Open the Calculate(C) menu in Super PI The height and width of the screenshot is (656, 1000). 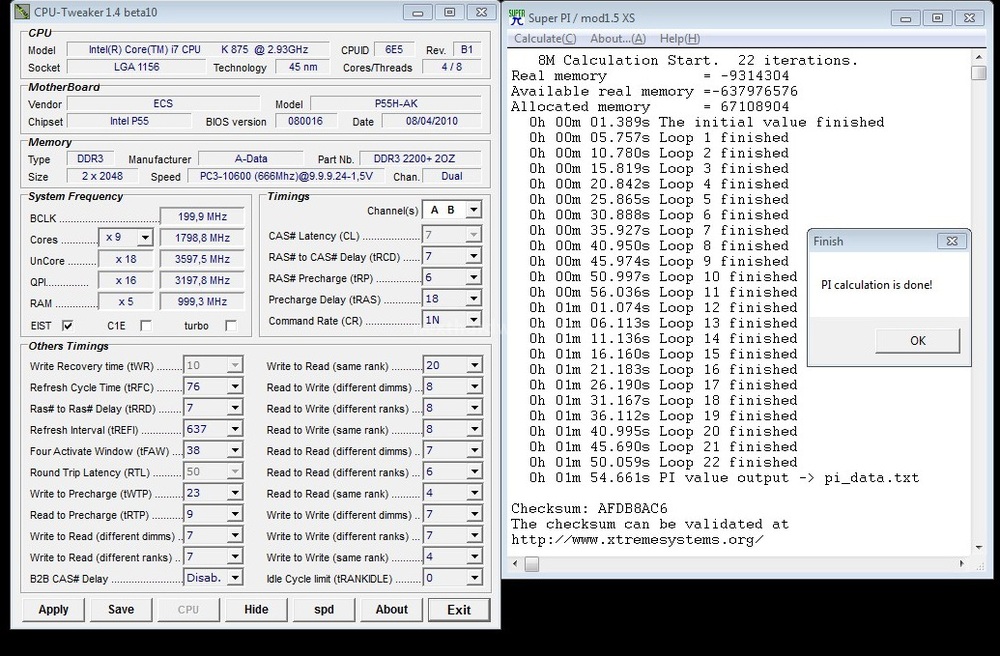click(545, 39)
